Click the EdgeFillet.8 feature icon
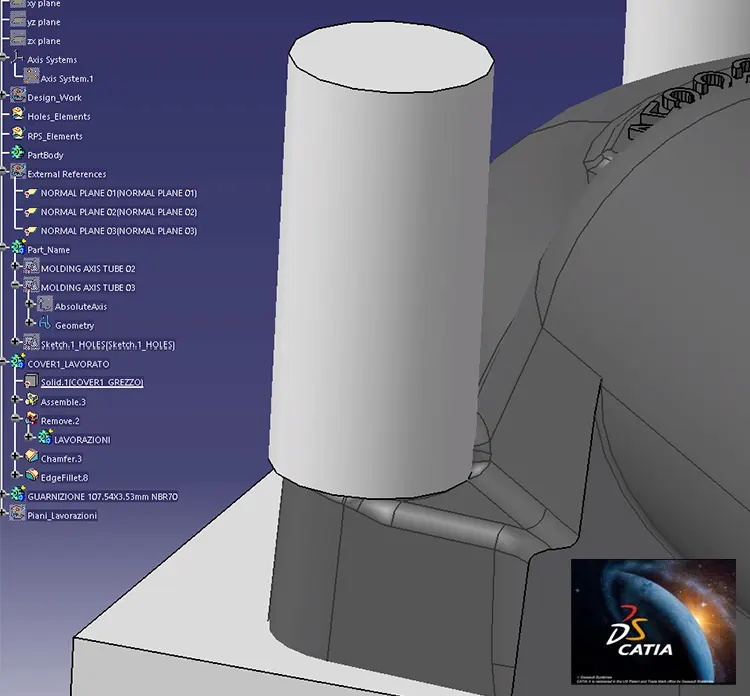Screen dimensions: 750x696 coord(32,475)
